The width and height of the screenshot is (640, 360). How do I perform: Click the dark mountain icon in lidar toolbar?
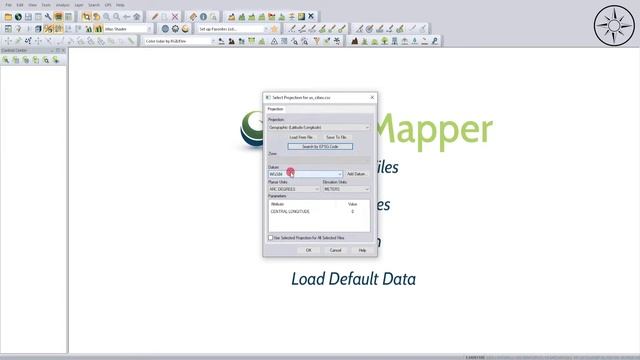click(x=355, y=41)
